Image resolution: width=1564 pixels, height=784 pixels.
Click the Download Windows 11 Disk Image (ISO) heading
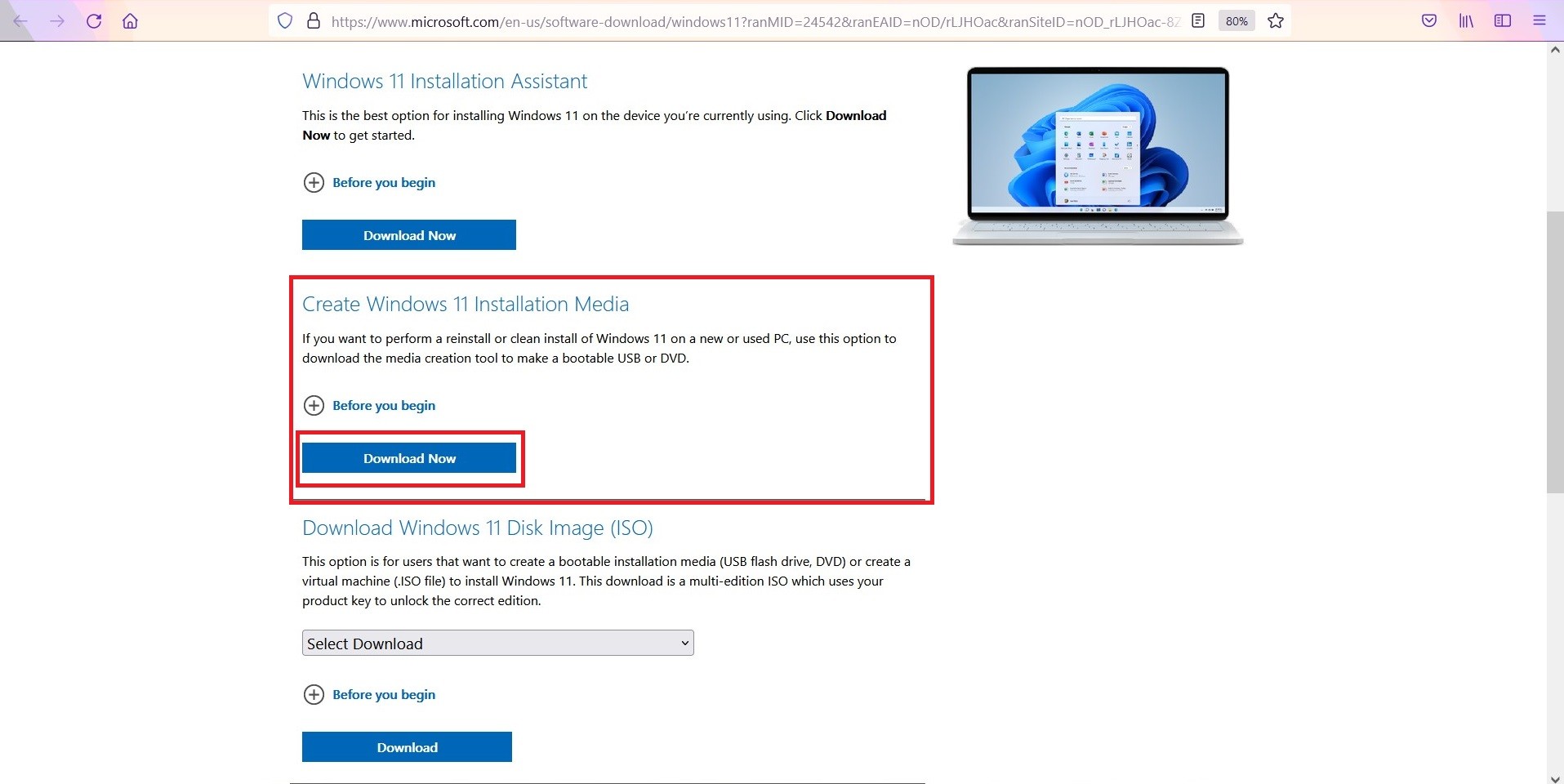[478, 528]
